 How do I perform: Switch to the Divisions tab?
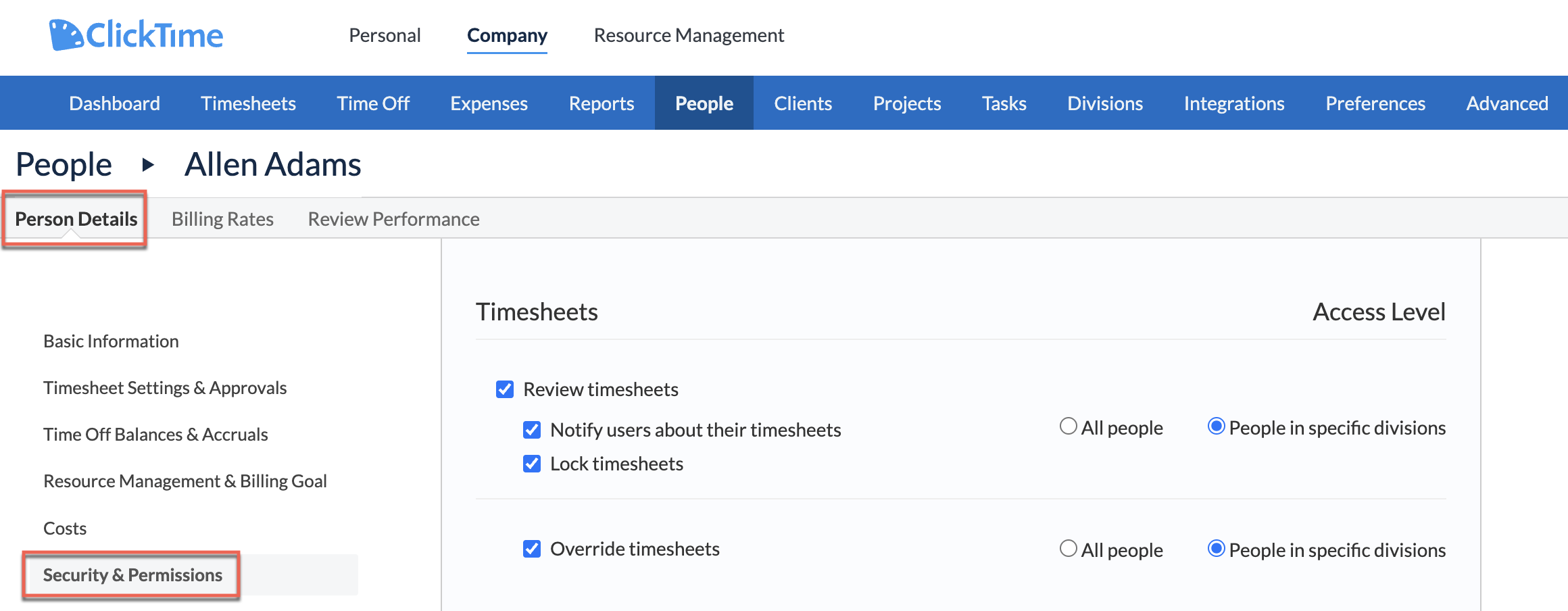click(1105, 103)
